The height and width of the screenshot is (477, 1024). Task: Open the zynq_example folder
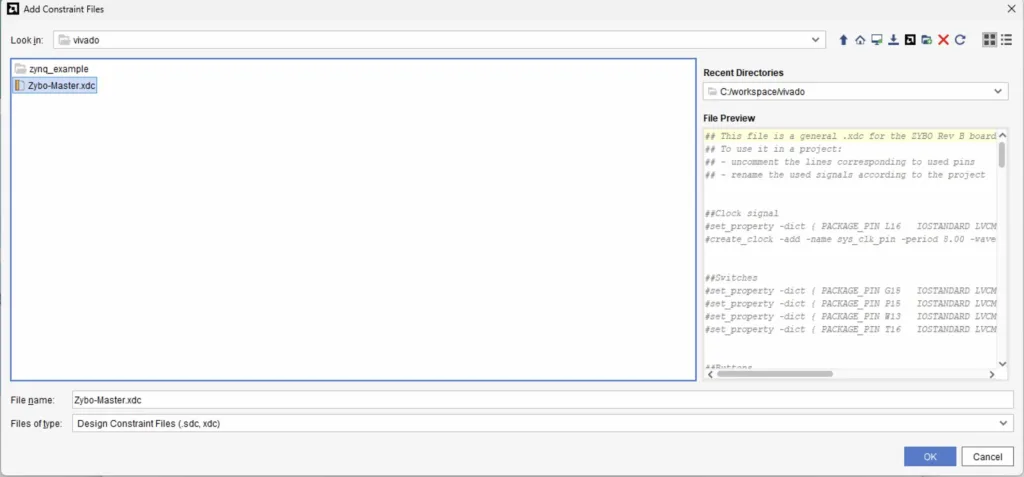(x=58, y=69)
